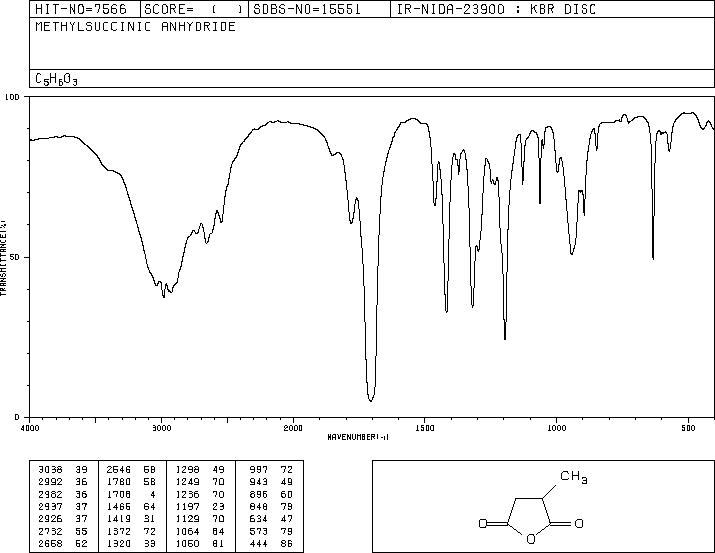The image size is (715, 553).
Task: Select the 1064 peak table entry
Action: point(187,531)
